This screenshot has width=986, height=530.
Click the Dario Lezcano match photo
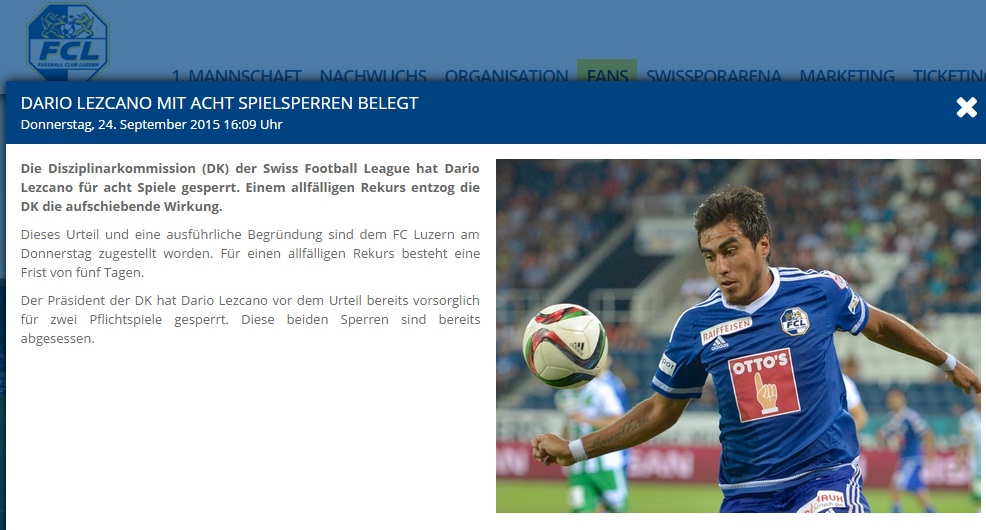[738, 336]
